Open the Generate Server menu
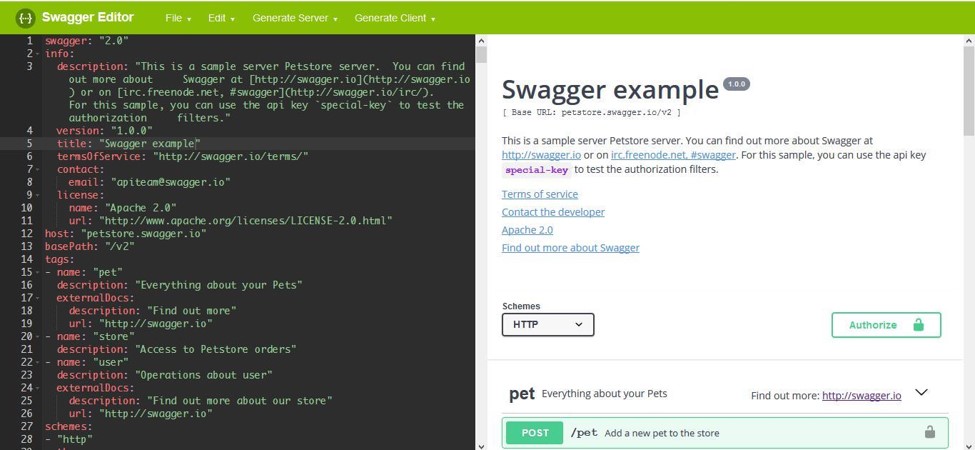Image resolution: width=975 pixels, height=450 pixels. point(295,18)
